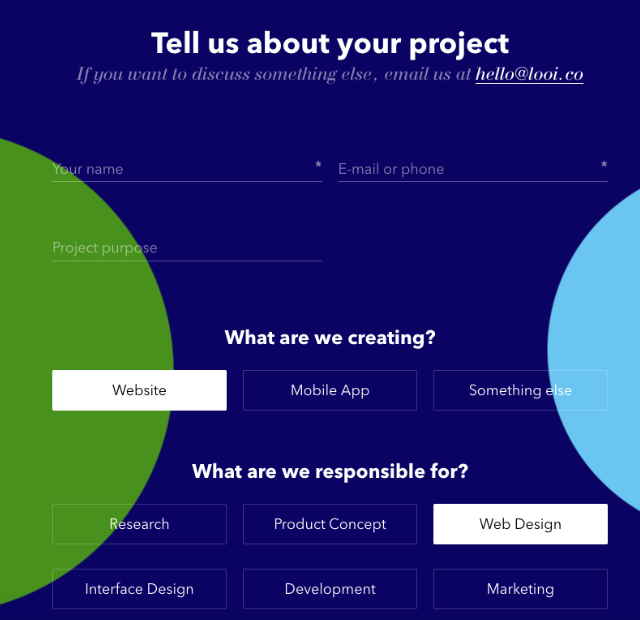Check the Marketing responsibility button

[x=520, y=589]
